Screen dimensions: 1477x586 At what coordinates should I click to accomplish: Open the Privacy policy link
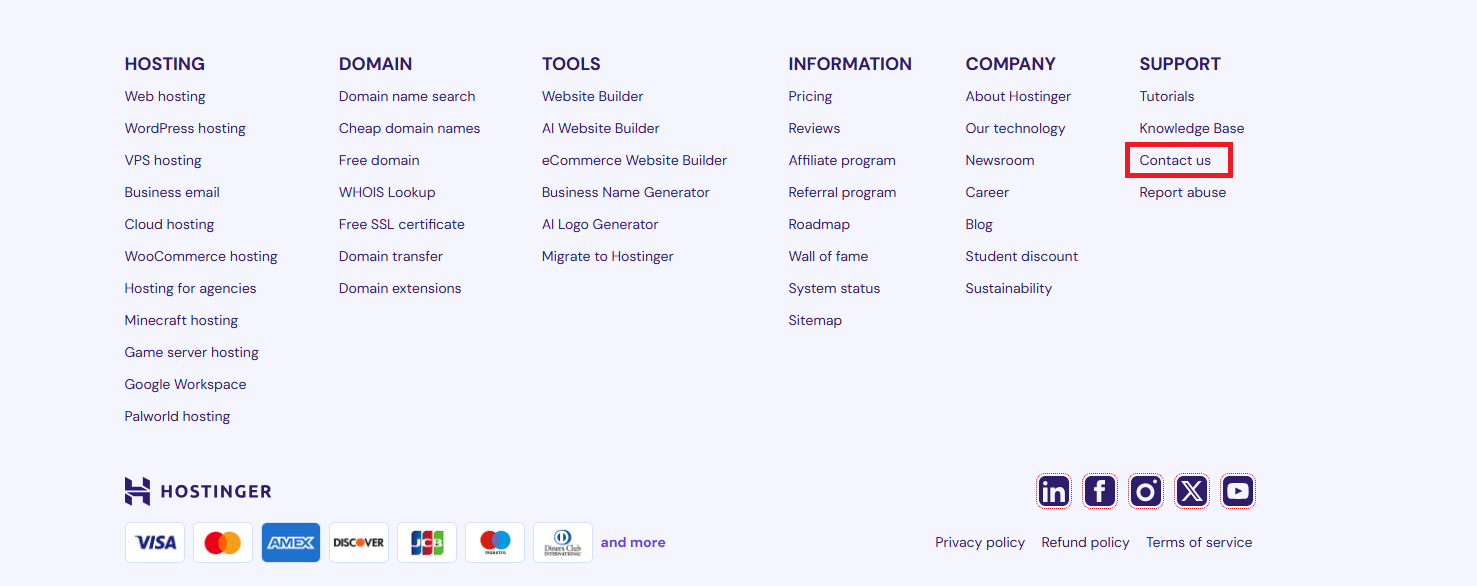click(x=980, y=542)
